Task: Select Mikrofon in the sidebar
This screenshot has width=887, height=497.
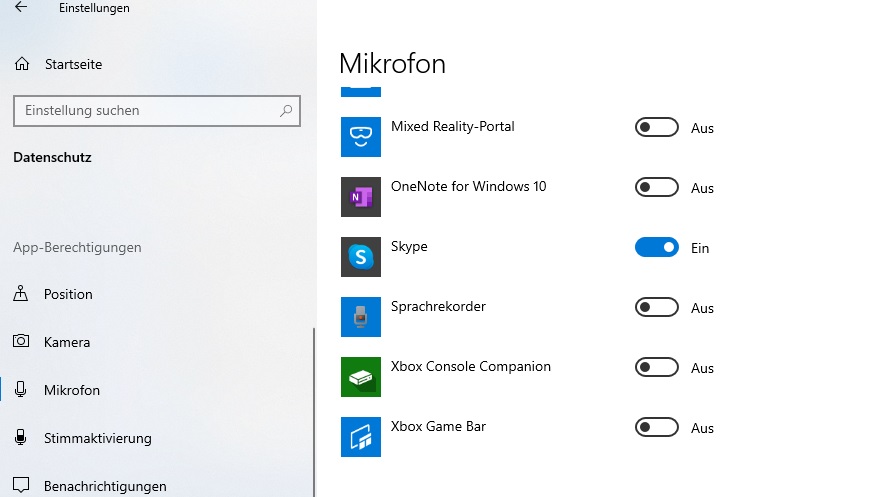Action: click(72, 390)
